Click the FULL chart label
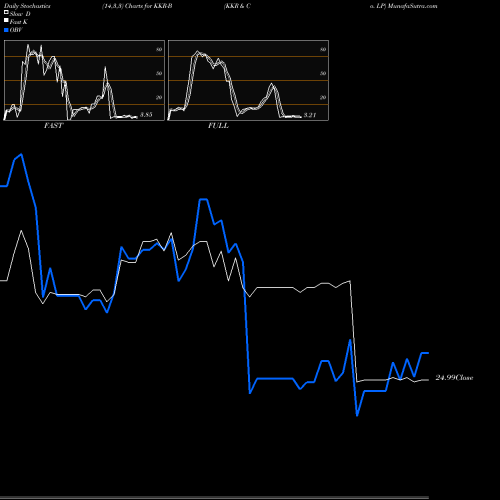500x500 pixels. [218, 126]
